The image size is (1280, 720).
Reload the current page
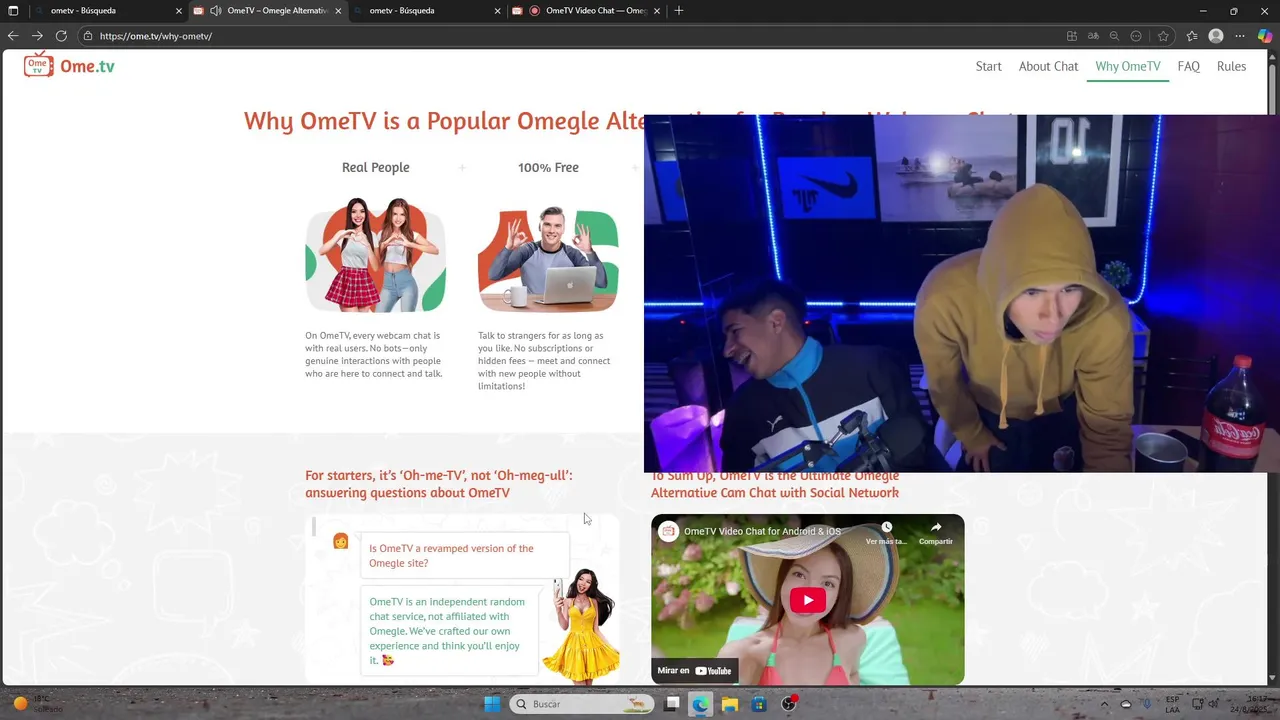pyautogui.click(x=61, y=36)
